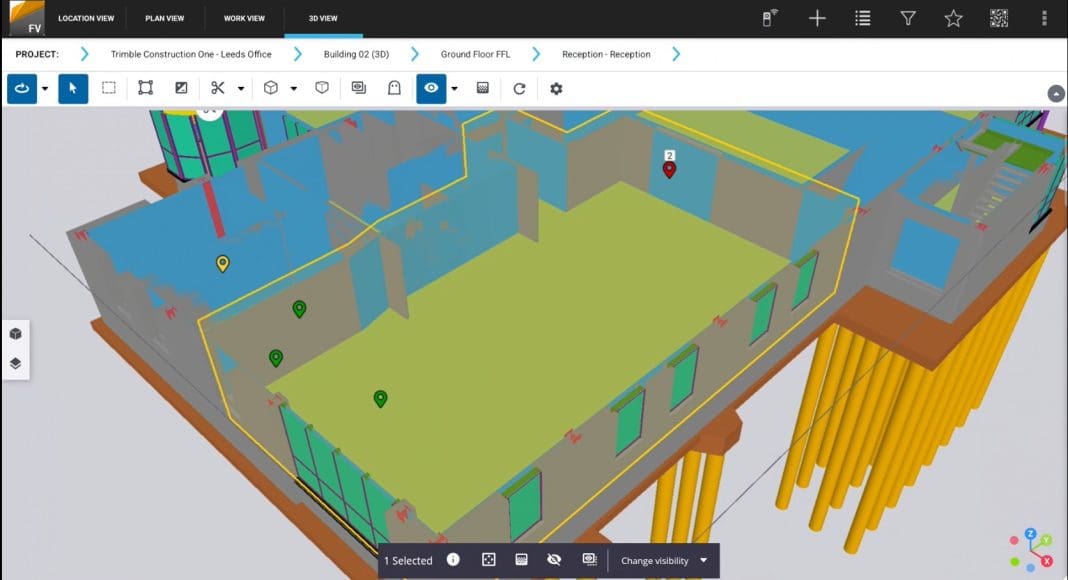Screen dimensions: 1068x580
Task: Switch to the Plan View tab
Action: [164, 18]
